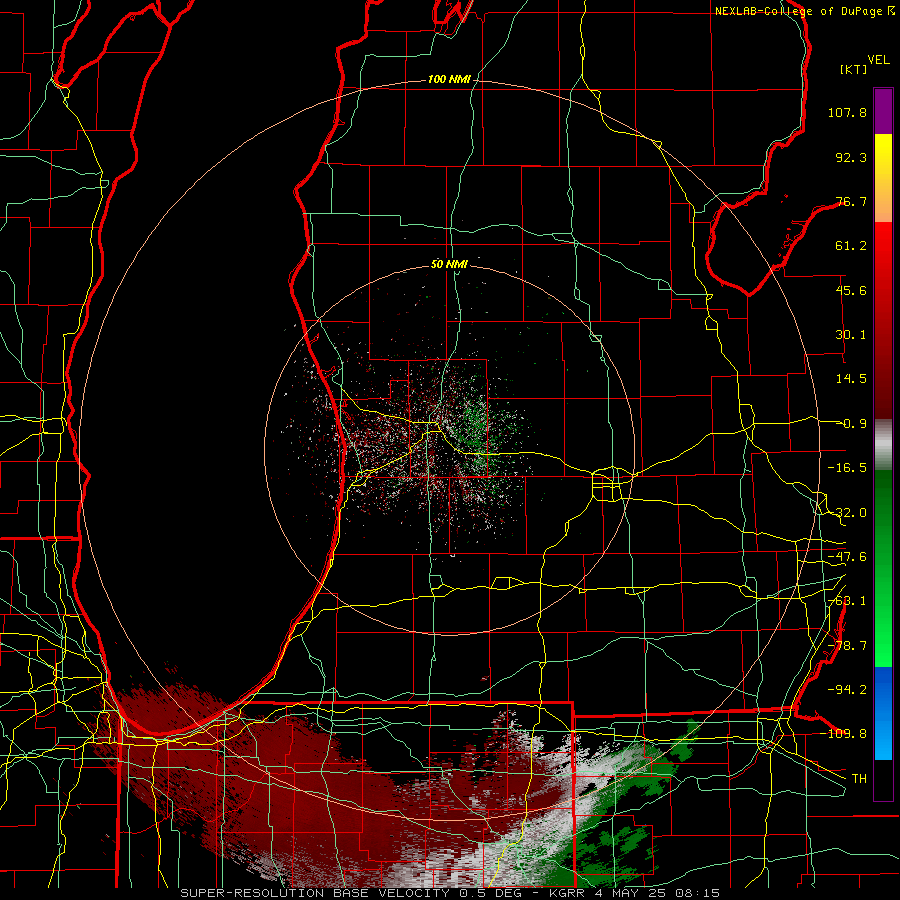The height and width of the screenshot is (900, 900).
Task: Select the 76.7 scale value
Action: click(x=851, y=201)
